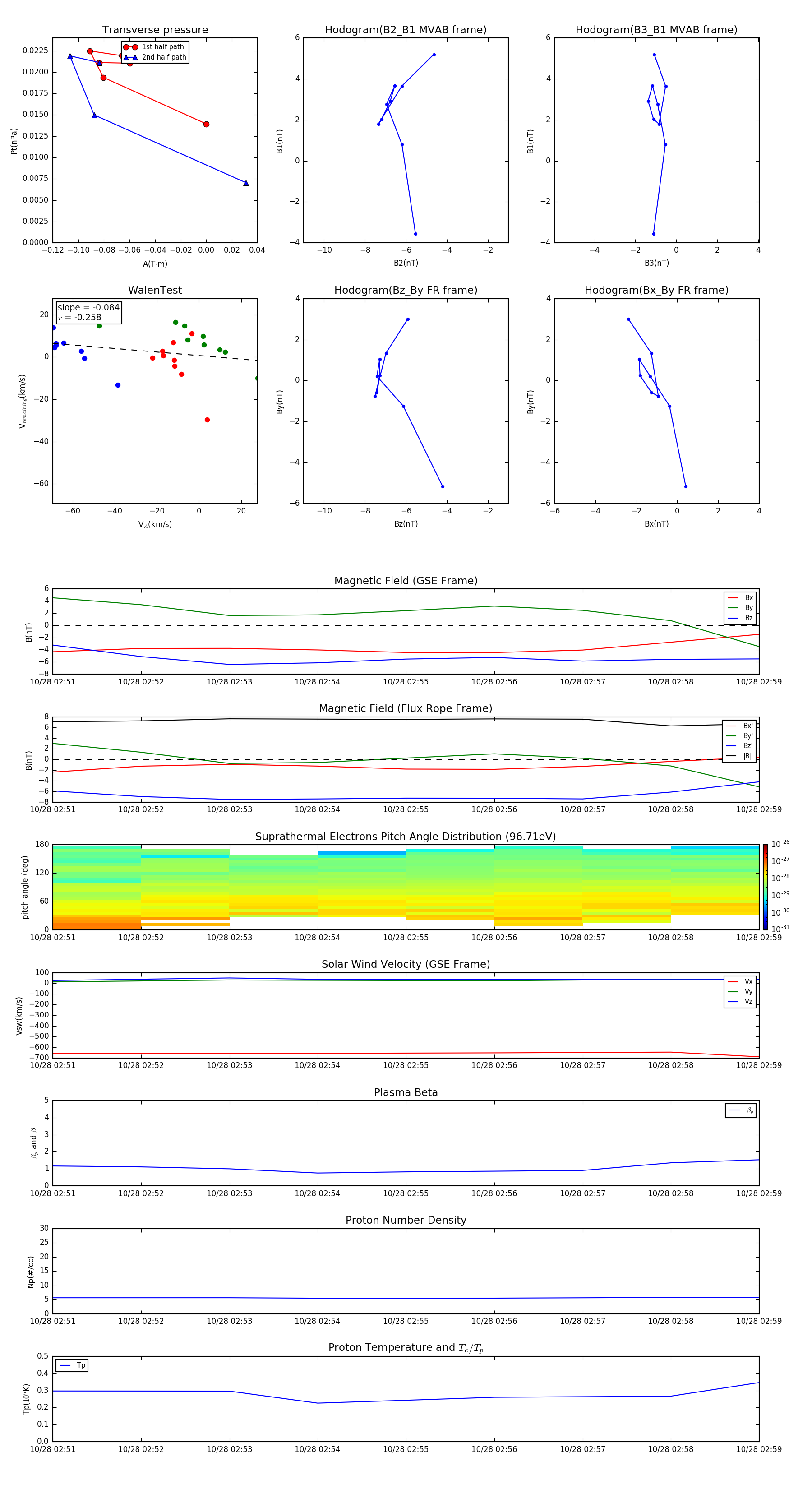Click the '10/28 02:57' tick on Proton Number Density plot

point(582,1321)
